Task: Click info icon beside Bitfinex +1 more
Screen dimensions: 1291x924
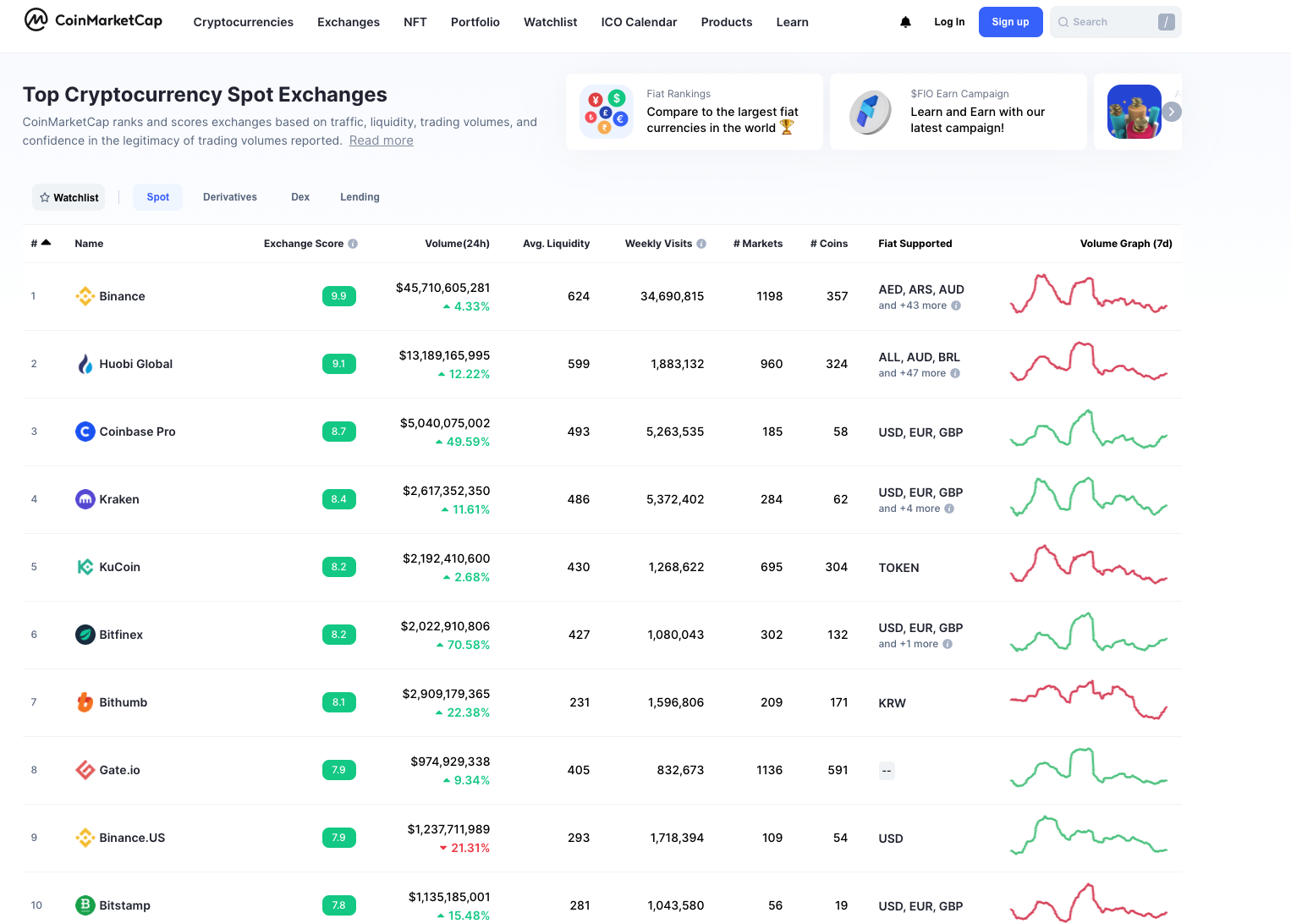Action: 948,644
